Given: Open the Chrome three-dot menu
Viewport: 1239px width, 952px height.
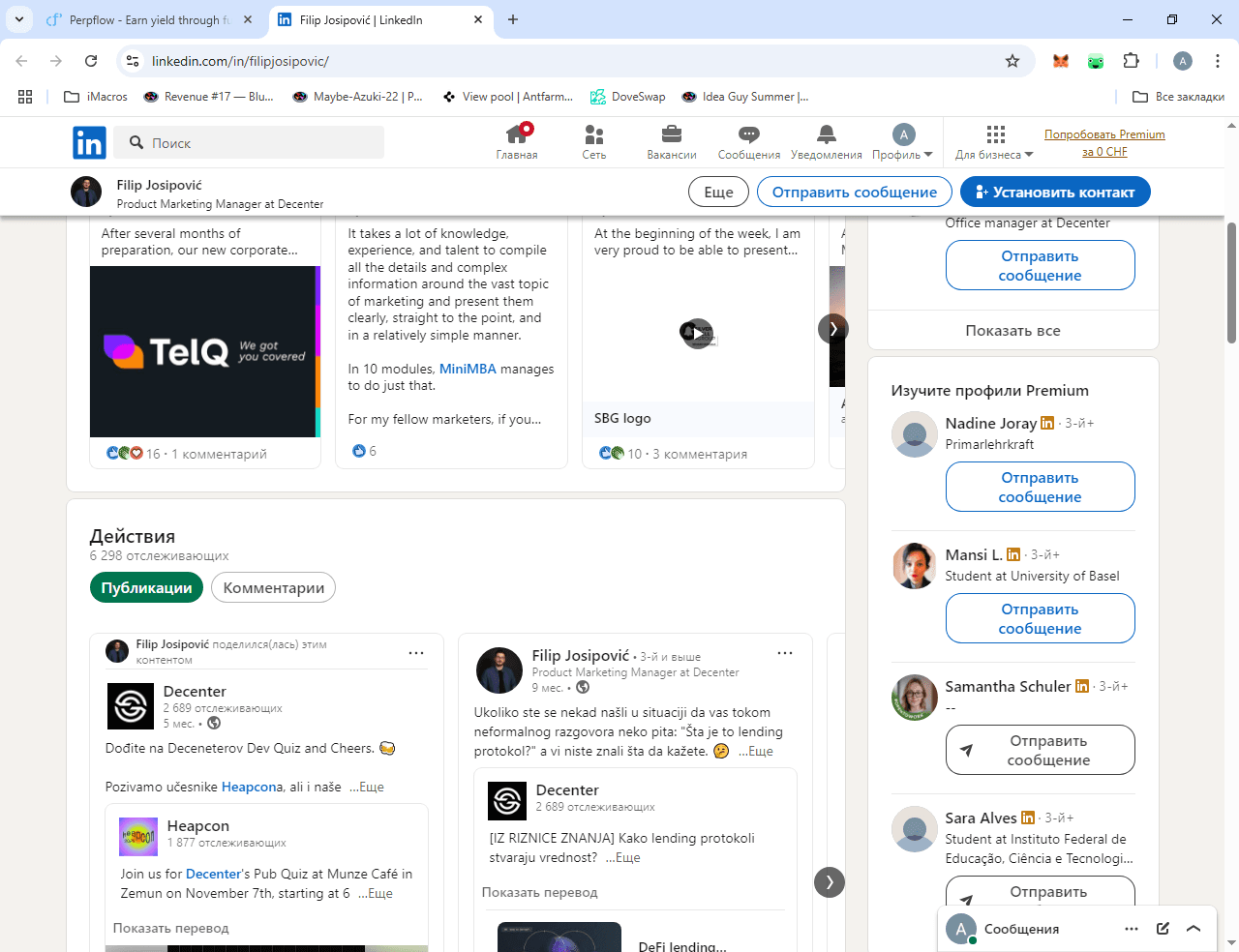Looking at the screenshot, I should (1218, 61).
